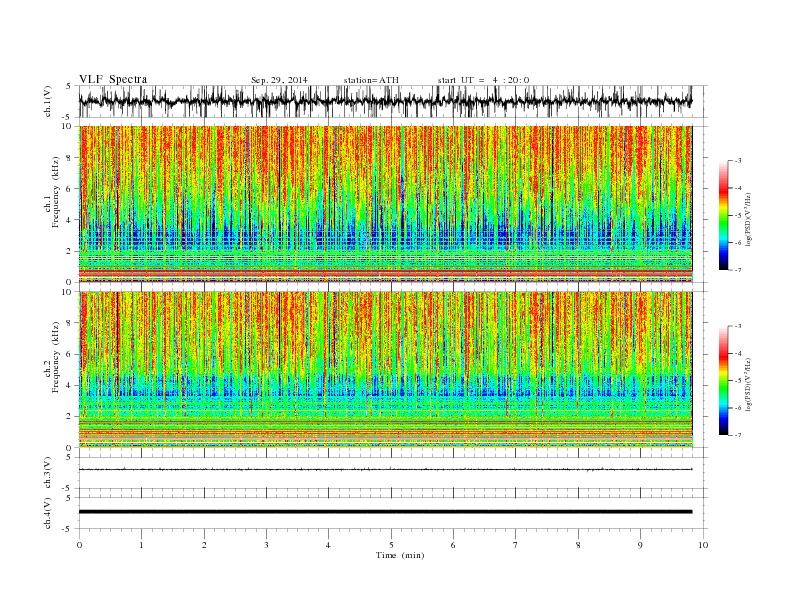
Task: Select the ch.1 spectrogram color bar
Action: [723, 215]
